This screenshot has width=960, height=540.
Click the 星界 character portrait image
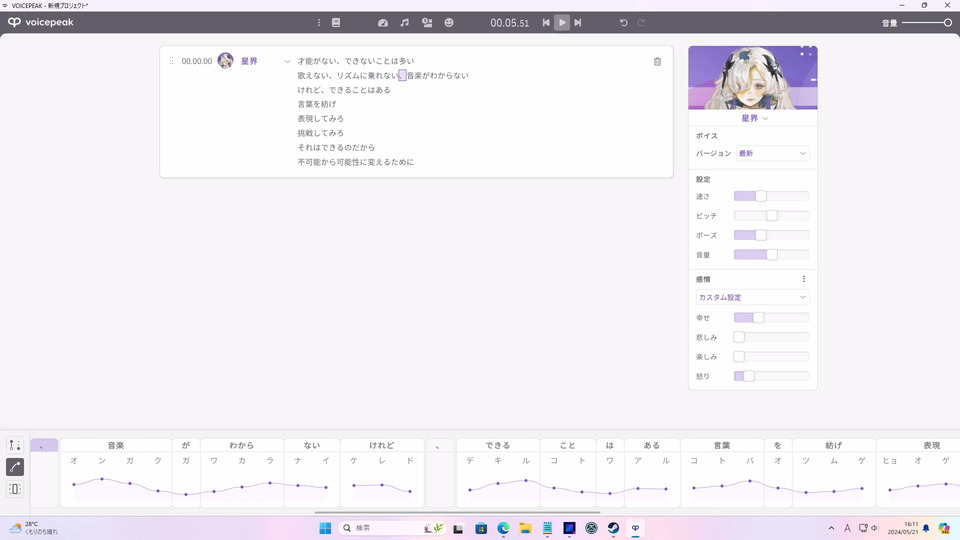coord(752,78)
